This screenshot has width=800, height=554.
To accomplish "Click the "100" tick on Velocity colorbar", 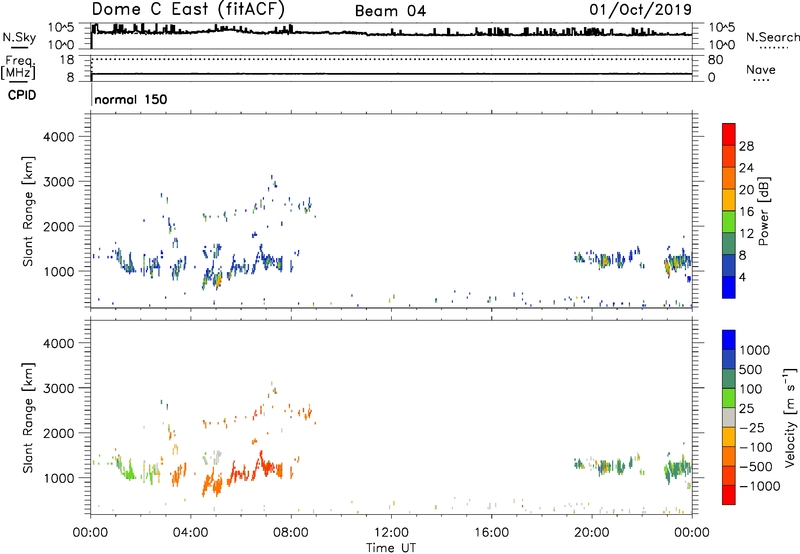I will click(750, 389).
